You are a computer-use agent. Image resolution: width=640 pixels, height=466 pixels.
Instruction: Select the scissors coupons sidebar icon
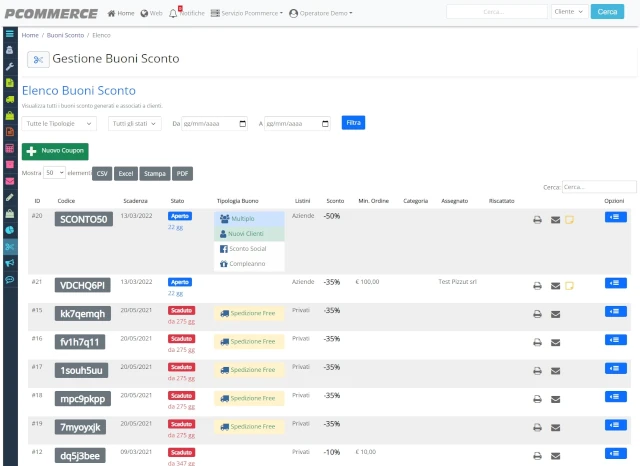coord(10,246)
